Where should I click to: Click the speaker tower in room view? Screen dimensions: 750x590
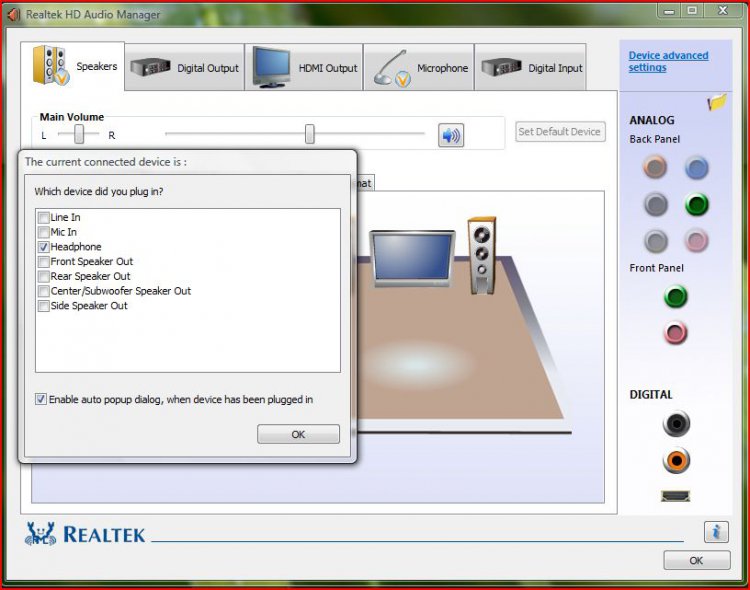point(482,255)
